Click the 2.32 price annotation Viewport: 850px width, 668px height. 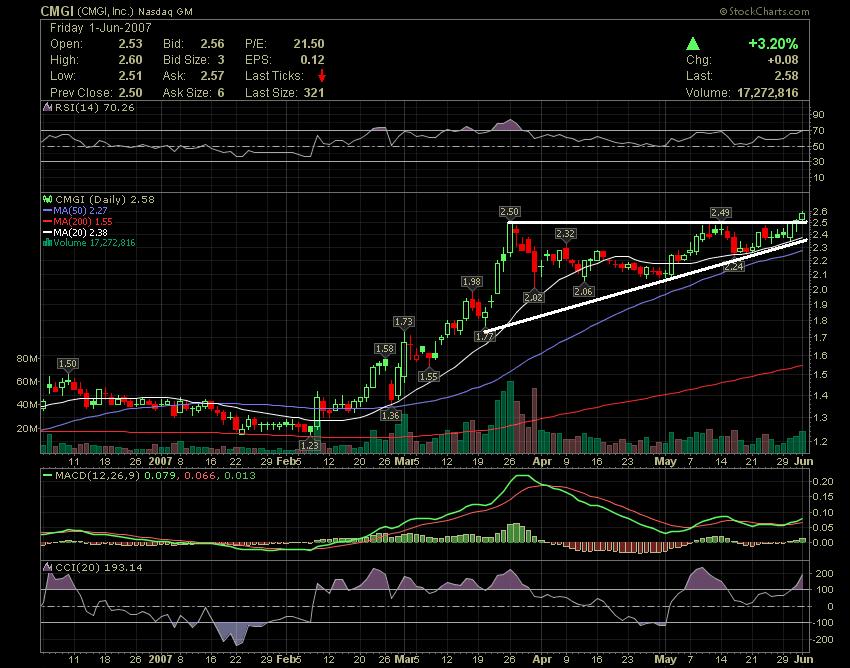(x=565, y=234)
